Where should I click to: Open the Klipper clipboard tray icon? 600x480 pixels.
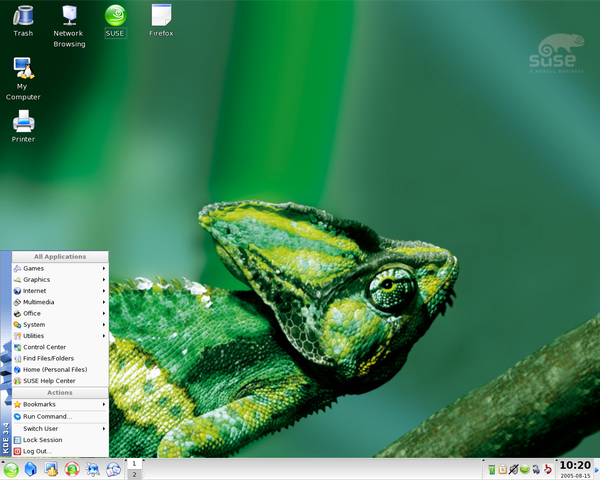503,469
